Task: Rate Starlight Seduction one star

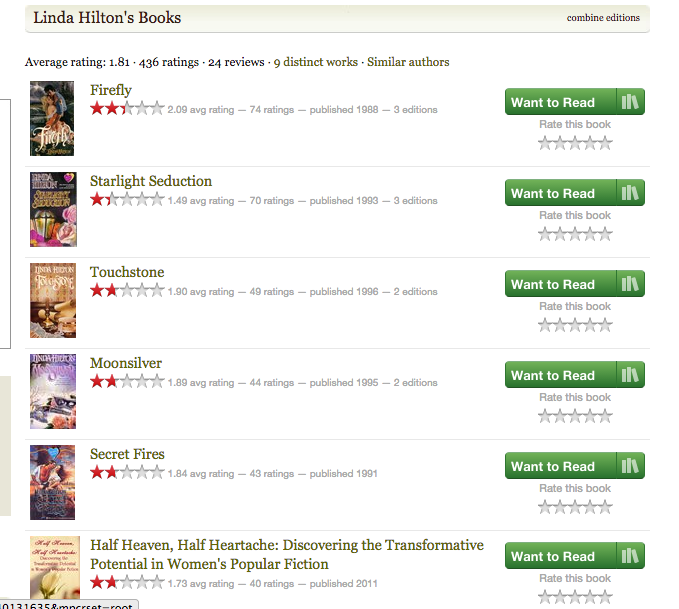Action: click(545, 234)
